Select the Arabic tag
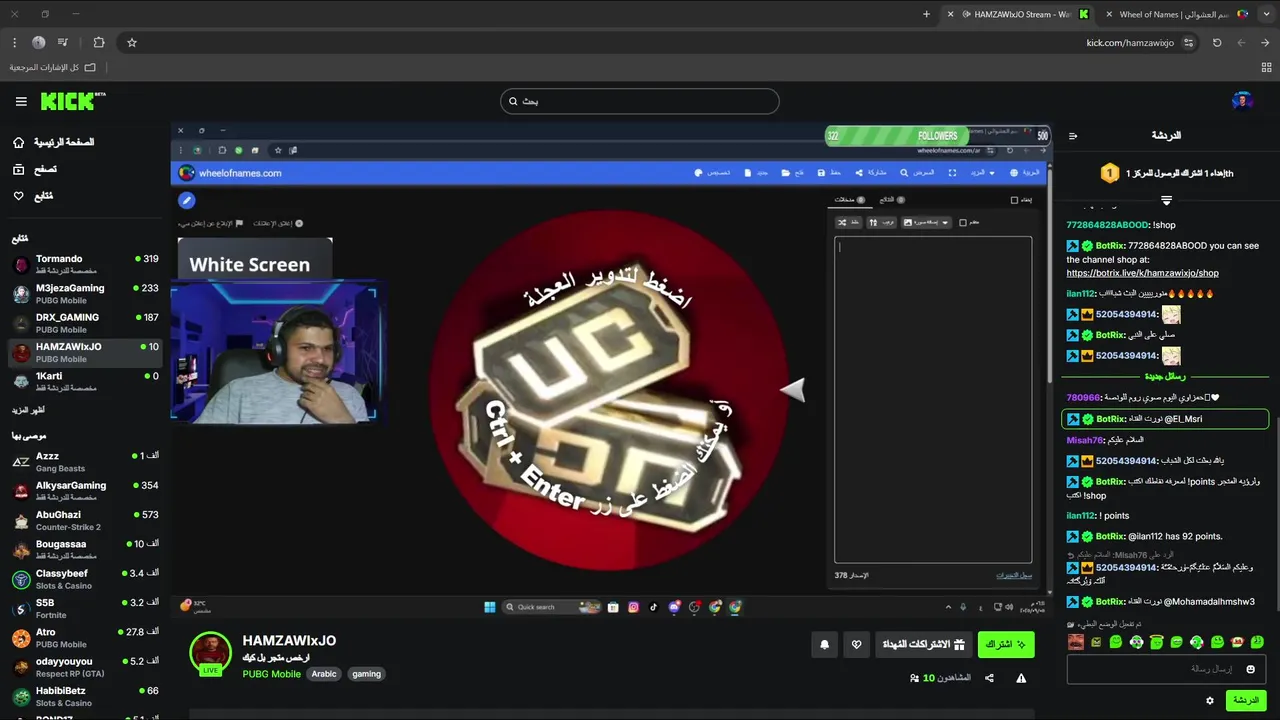Image resolution: width=1280 pixels, height=720 pixels. click(x=324, y=674)
